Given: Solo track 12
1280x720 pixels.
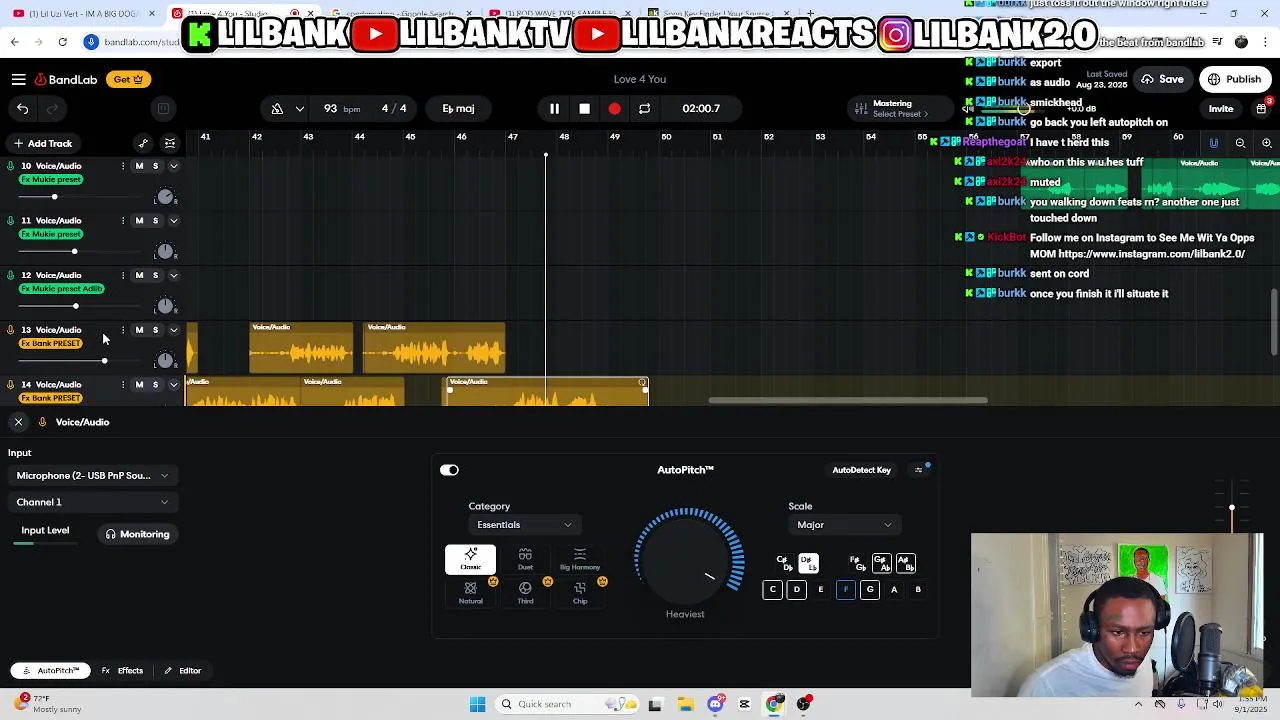Looking at the screenshot, I should (x=155, y=275).
